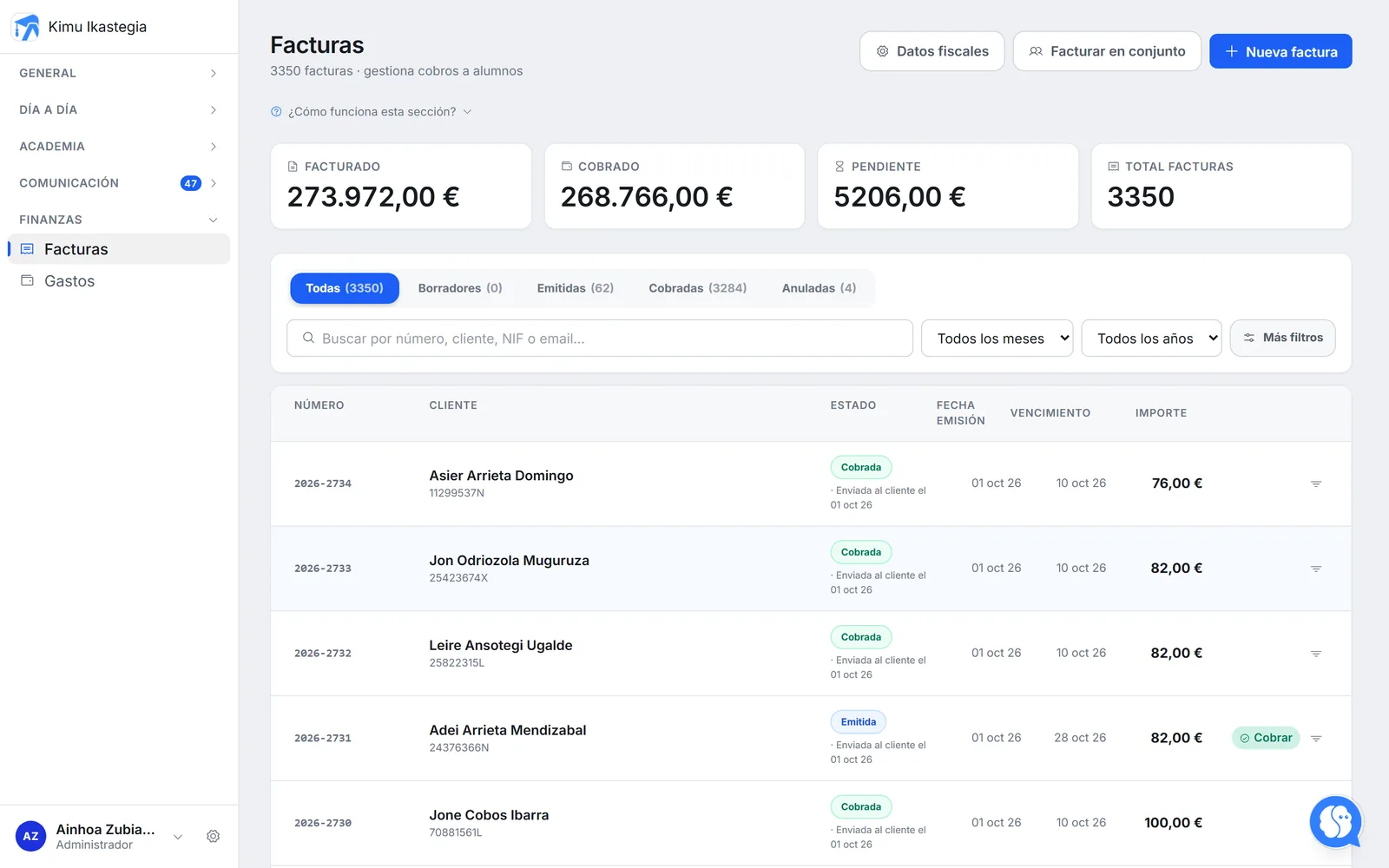The height and width of the screenshot is (868, 1389).
Task: Open row actions icon for invoice 2026-2734
Action: pyautogui.click(x=1316, y=483)
